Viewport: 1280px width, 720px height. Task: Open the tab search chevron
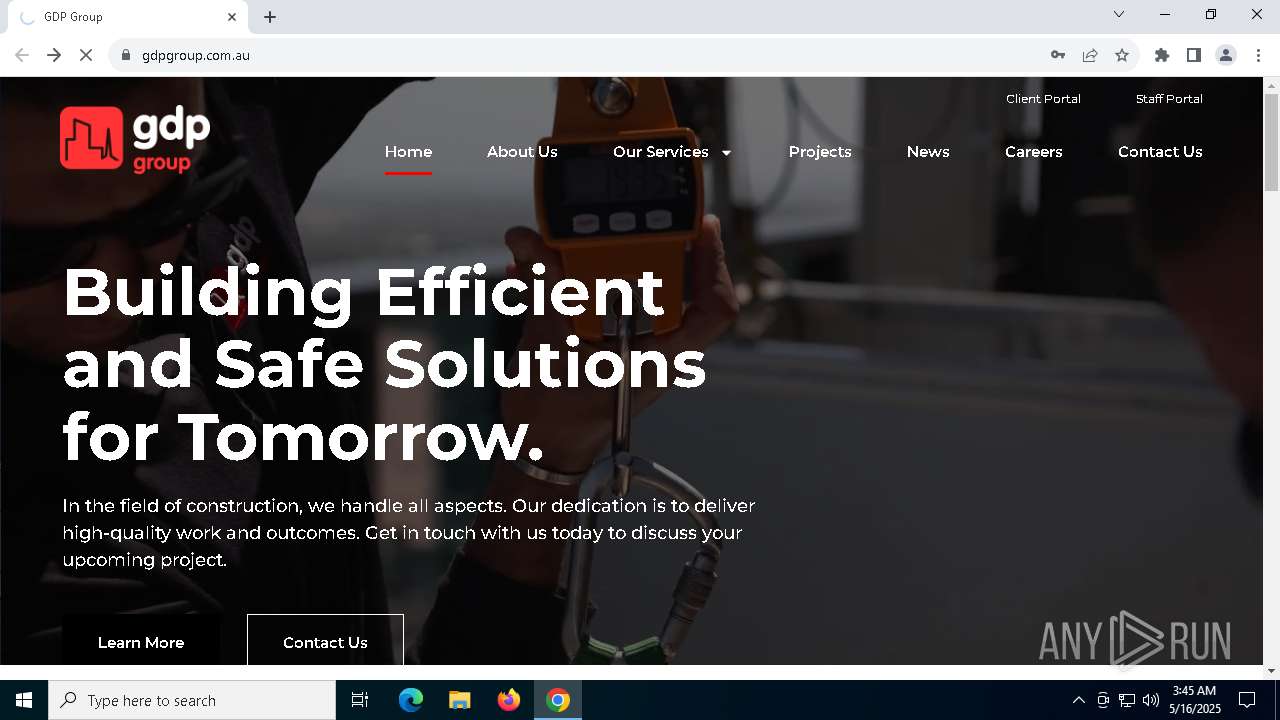1119,14
